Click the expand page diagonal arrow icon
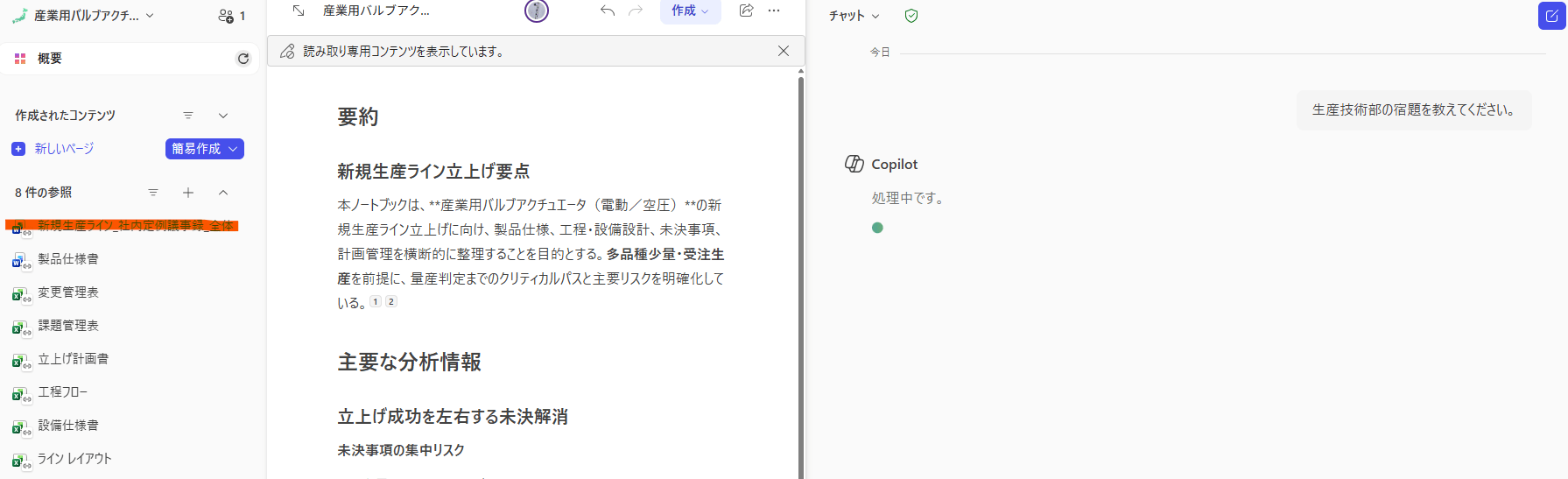 click(x=299, y=11)
